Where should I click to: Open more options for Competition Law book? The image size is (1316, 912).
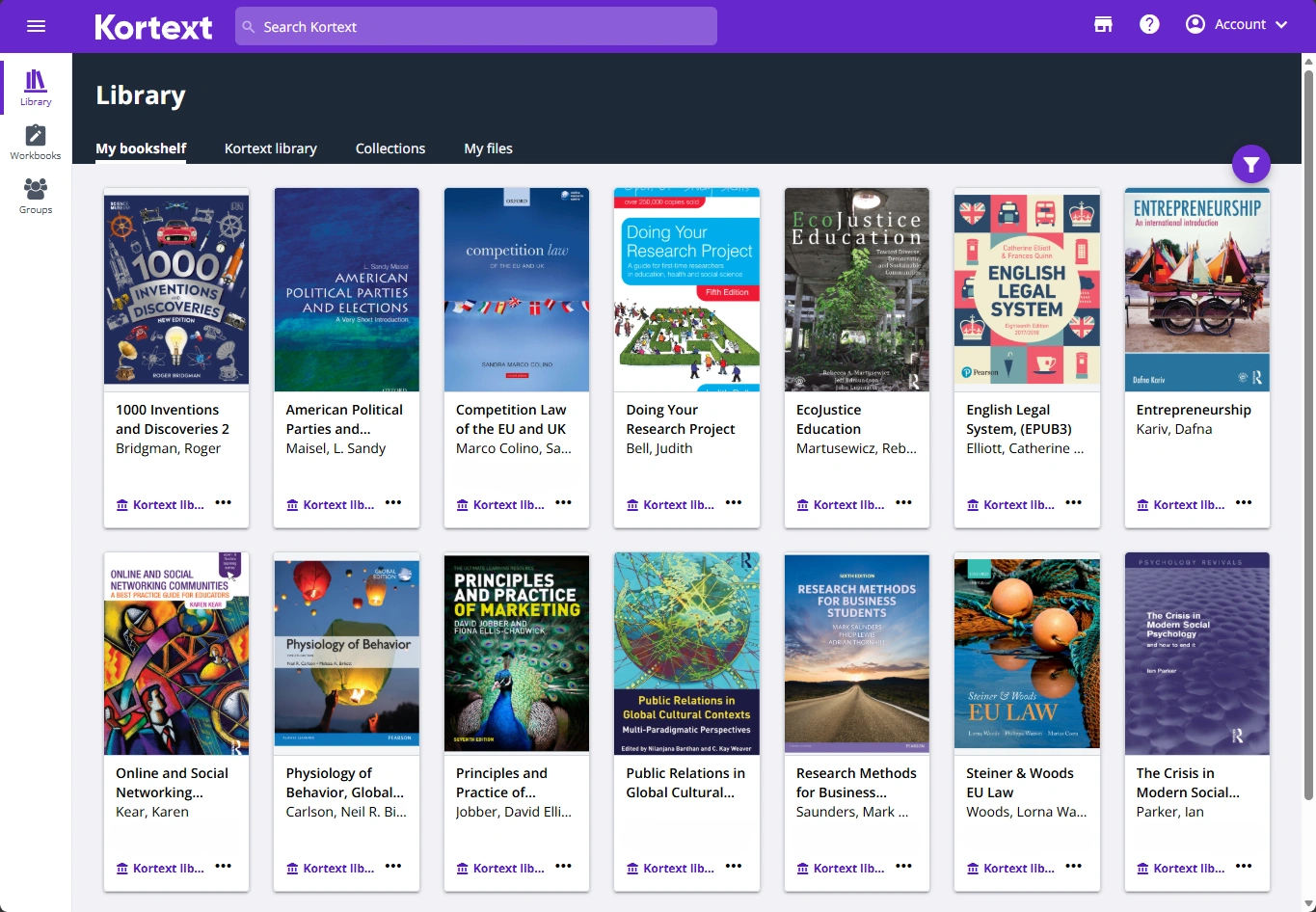pyautogui.click(x=564, y=503)
